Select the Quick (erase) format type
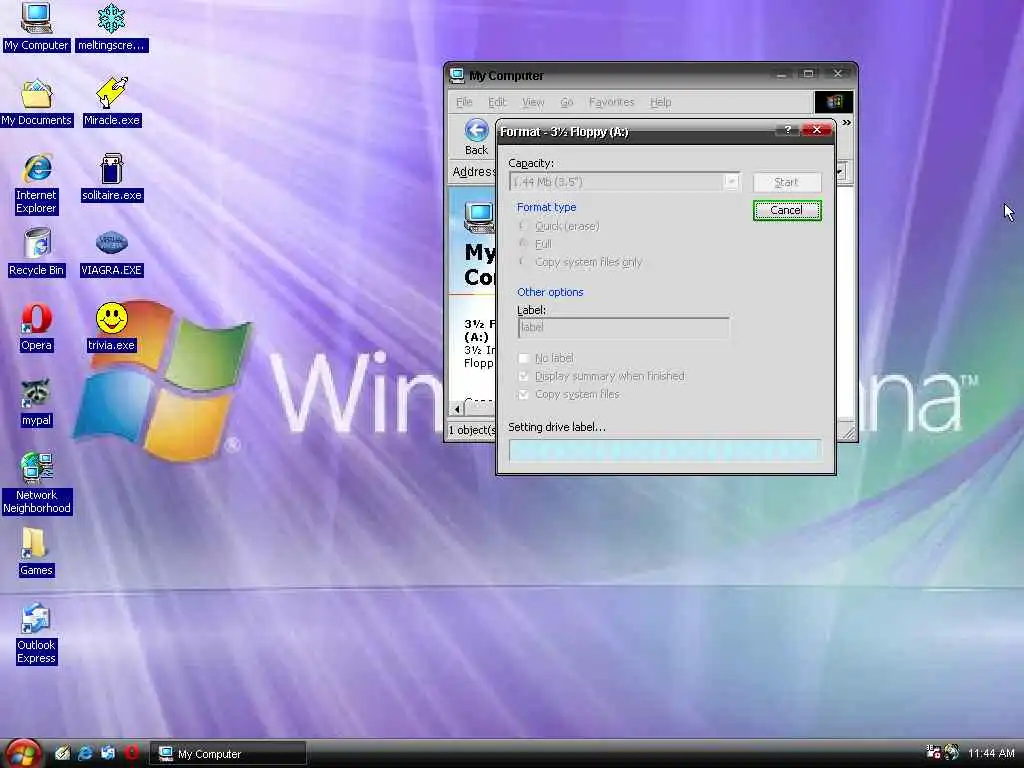 click(x=559, y=226)
